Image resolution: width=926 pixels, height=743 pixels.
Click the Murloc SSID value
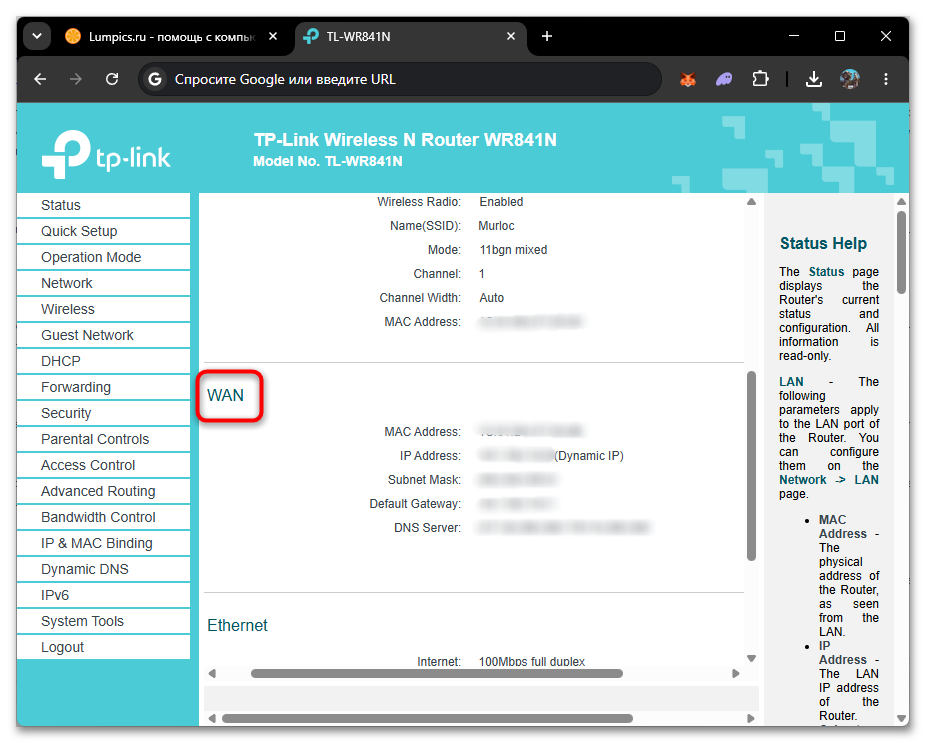pos(496,226)
